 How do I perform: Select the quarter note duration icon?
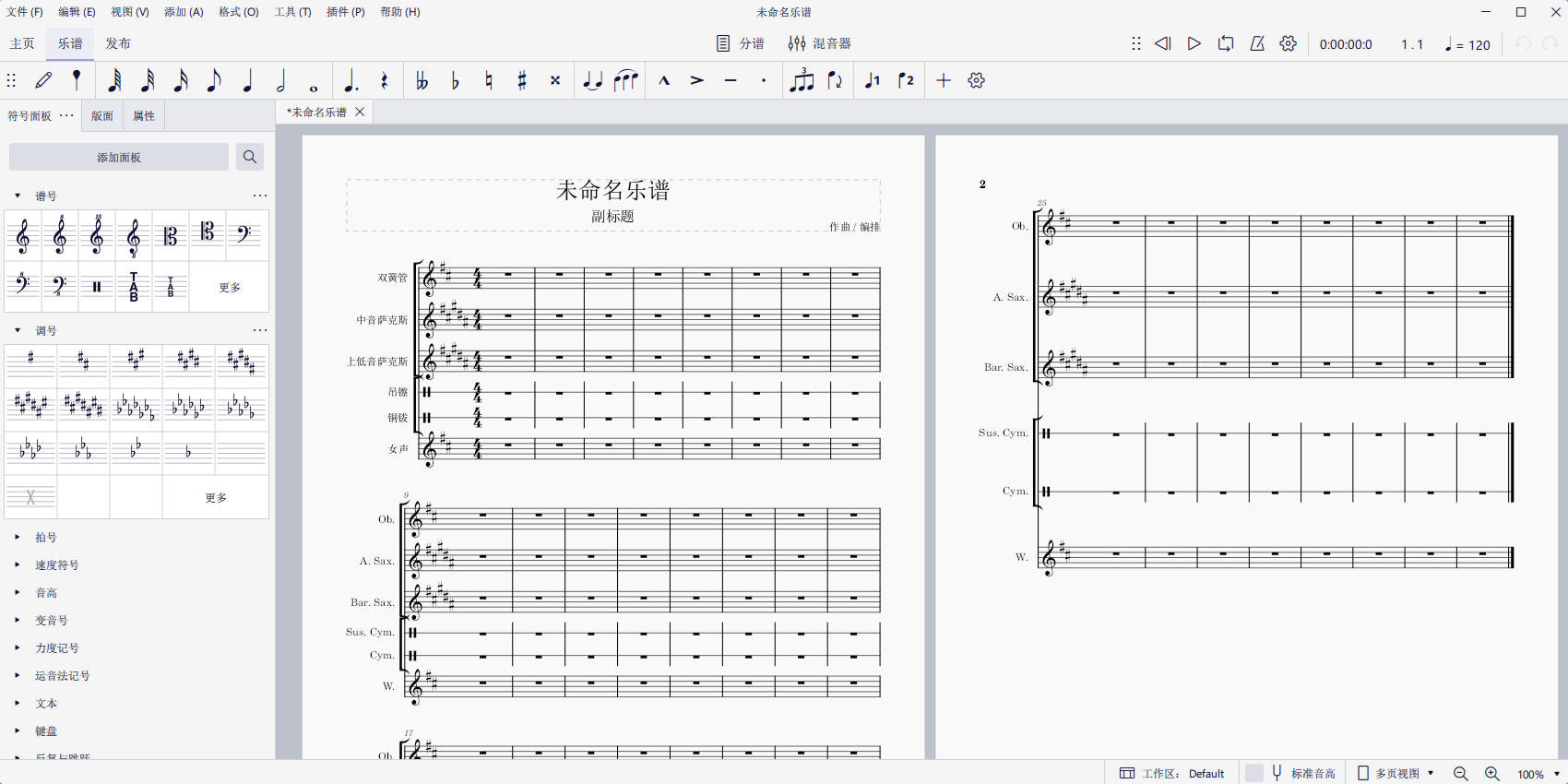click(x=247, y=81)
